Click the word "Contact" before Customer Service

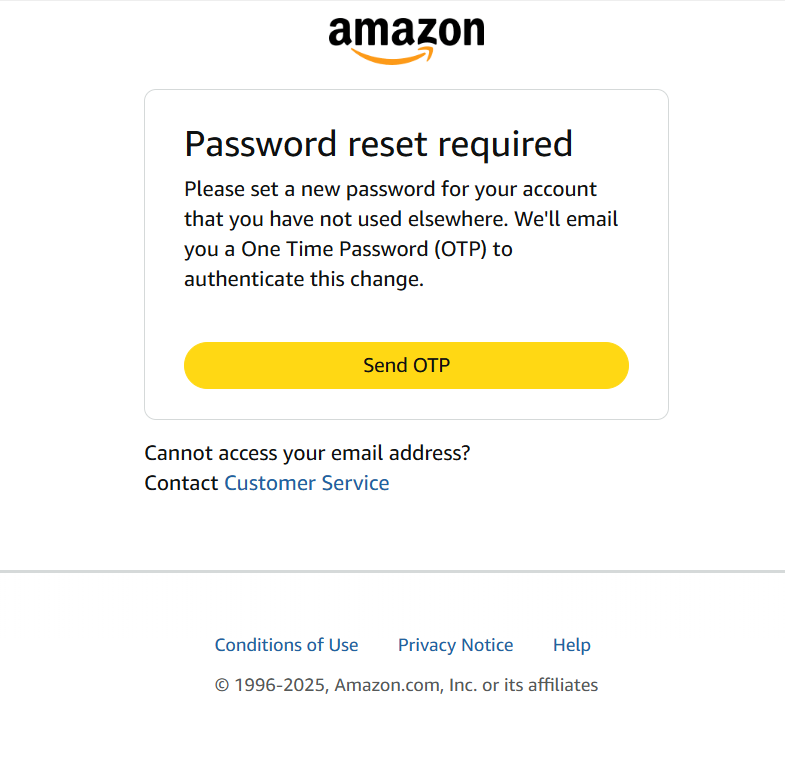(181, 483)
